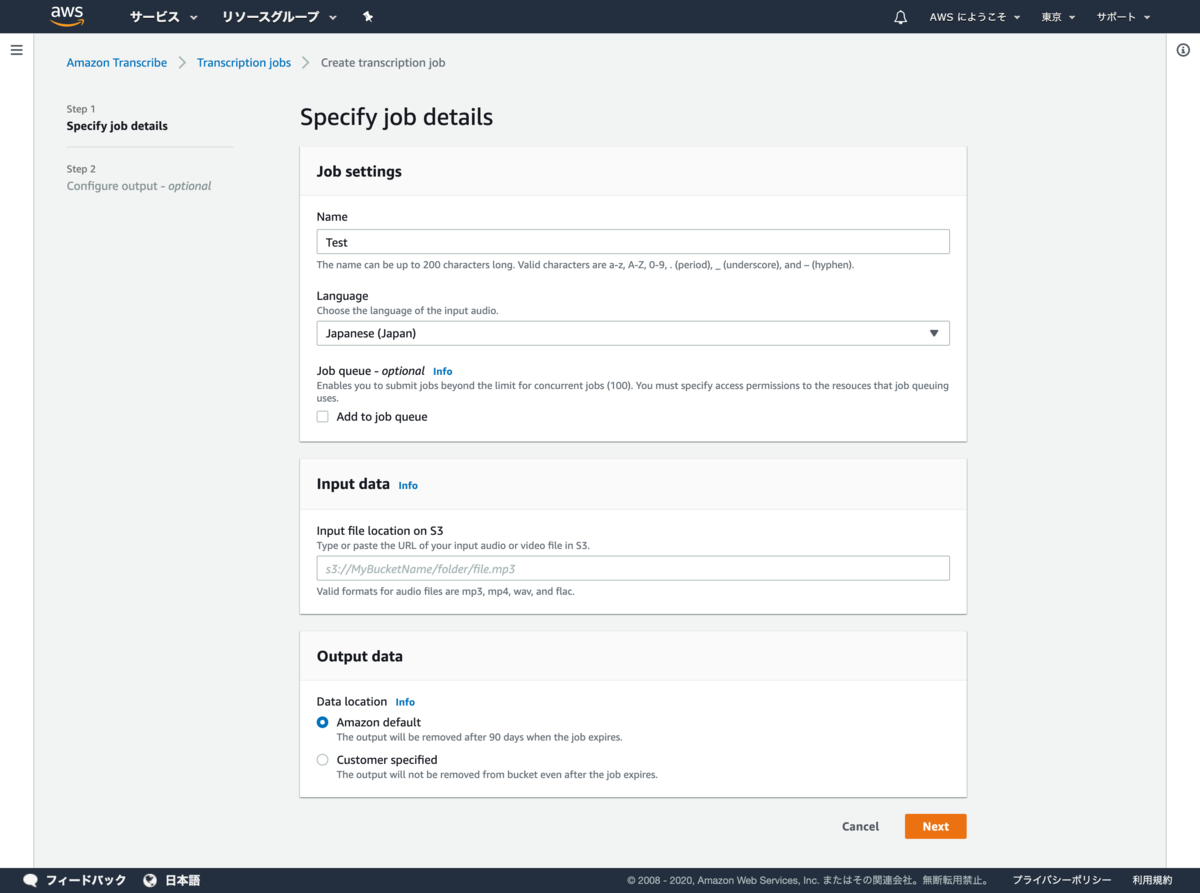Select the Customer specified radio option
This screenshot has width=1200, height=893.
click(x=323, y=760)
